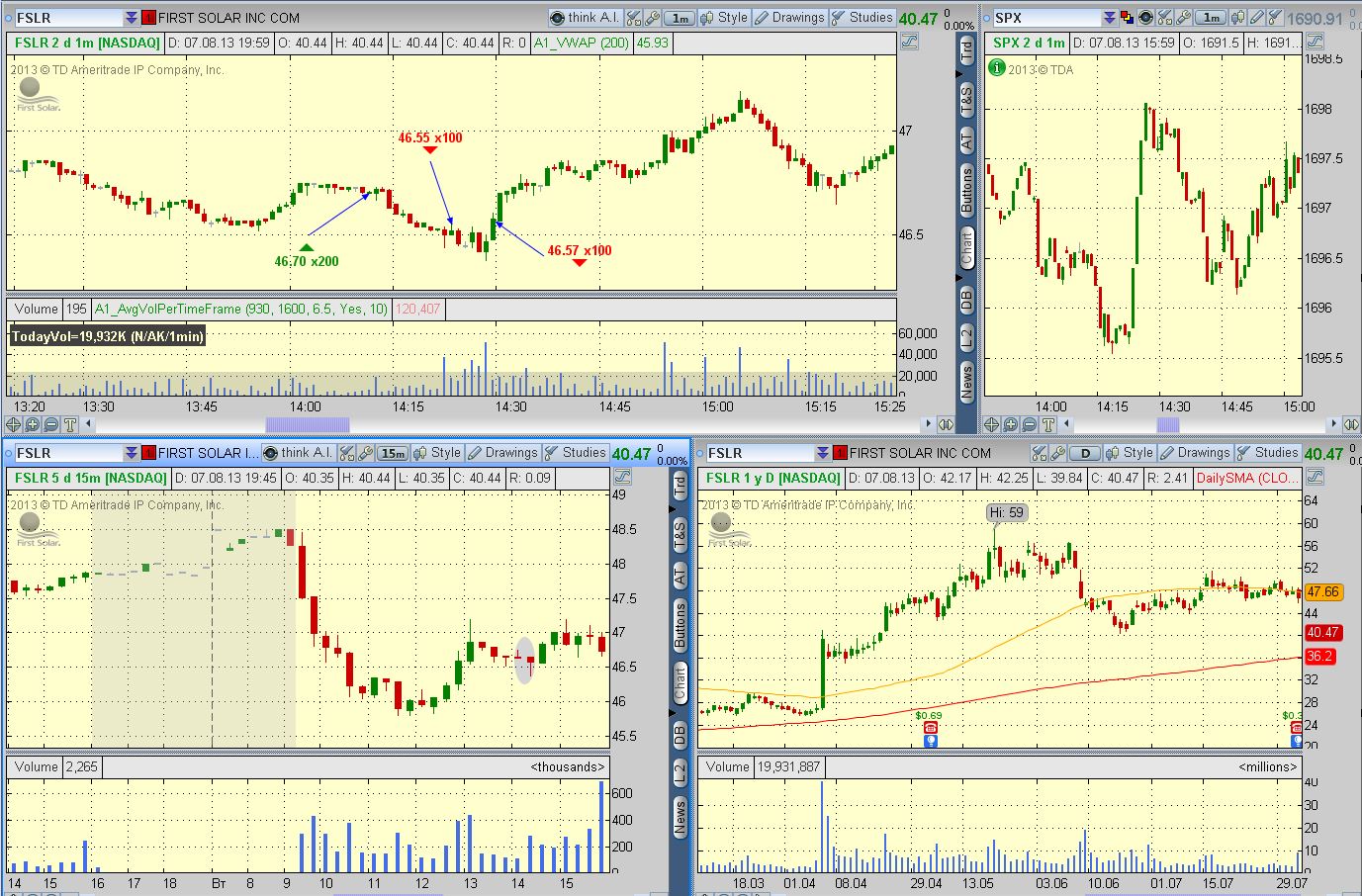The image size is (1362, 896).
Task: Open wrench settings in FSLR daily chart panel
Action: (x=1057, y=453)
